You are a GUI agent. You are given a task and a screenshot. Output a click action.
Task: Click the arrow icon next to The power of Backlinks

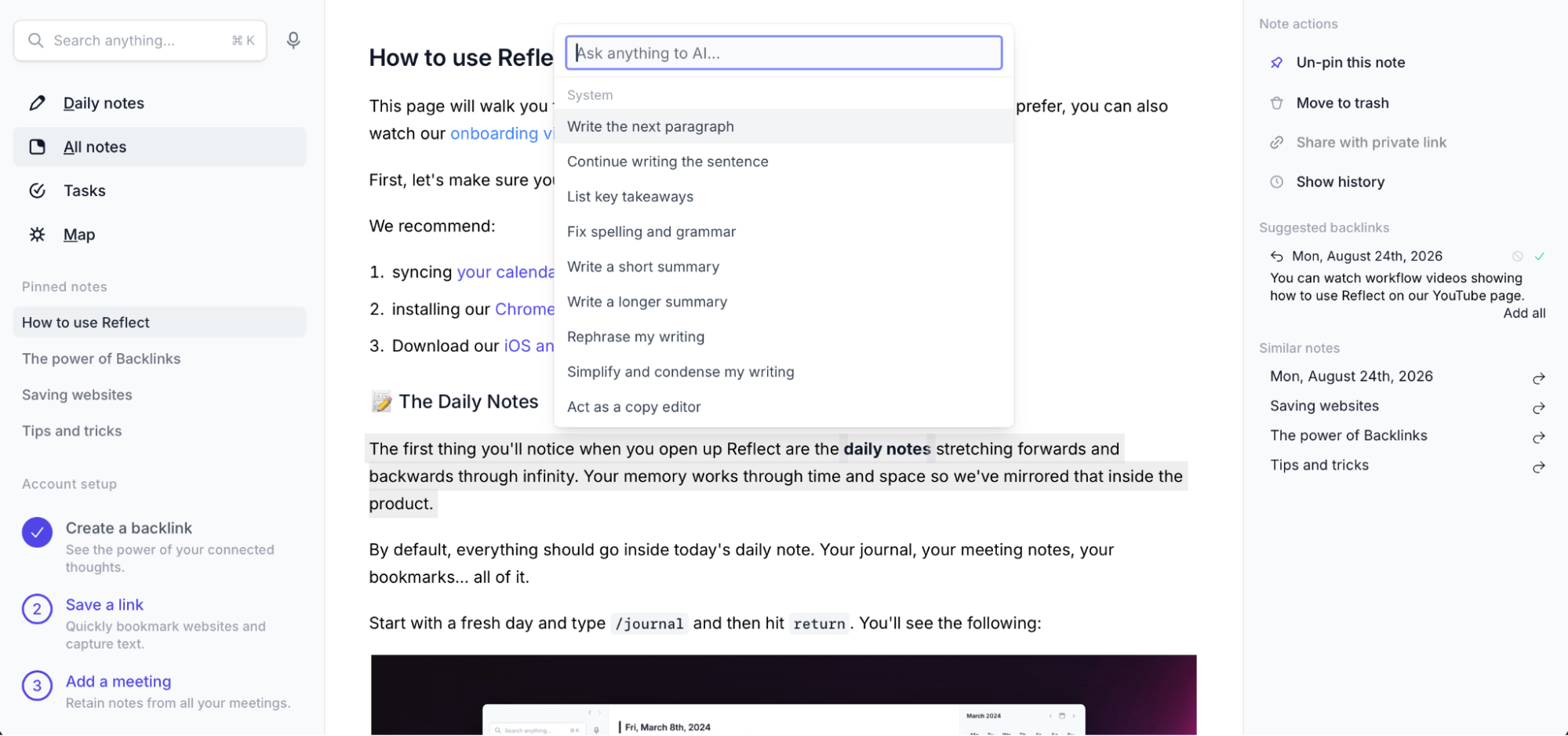pos(1539,437)
